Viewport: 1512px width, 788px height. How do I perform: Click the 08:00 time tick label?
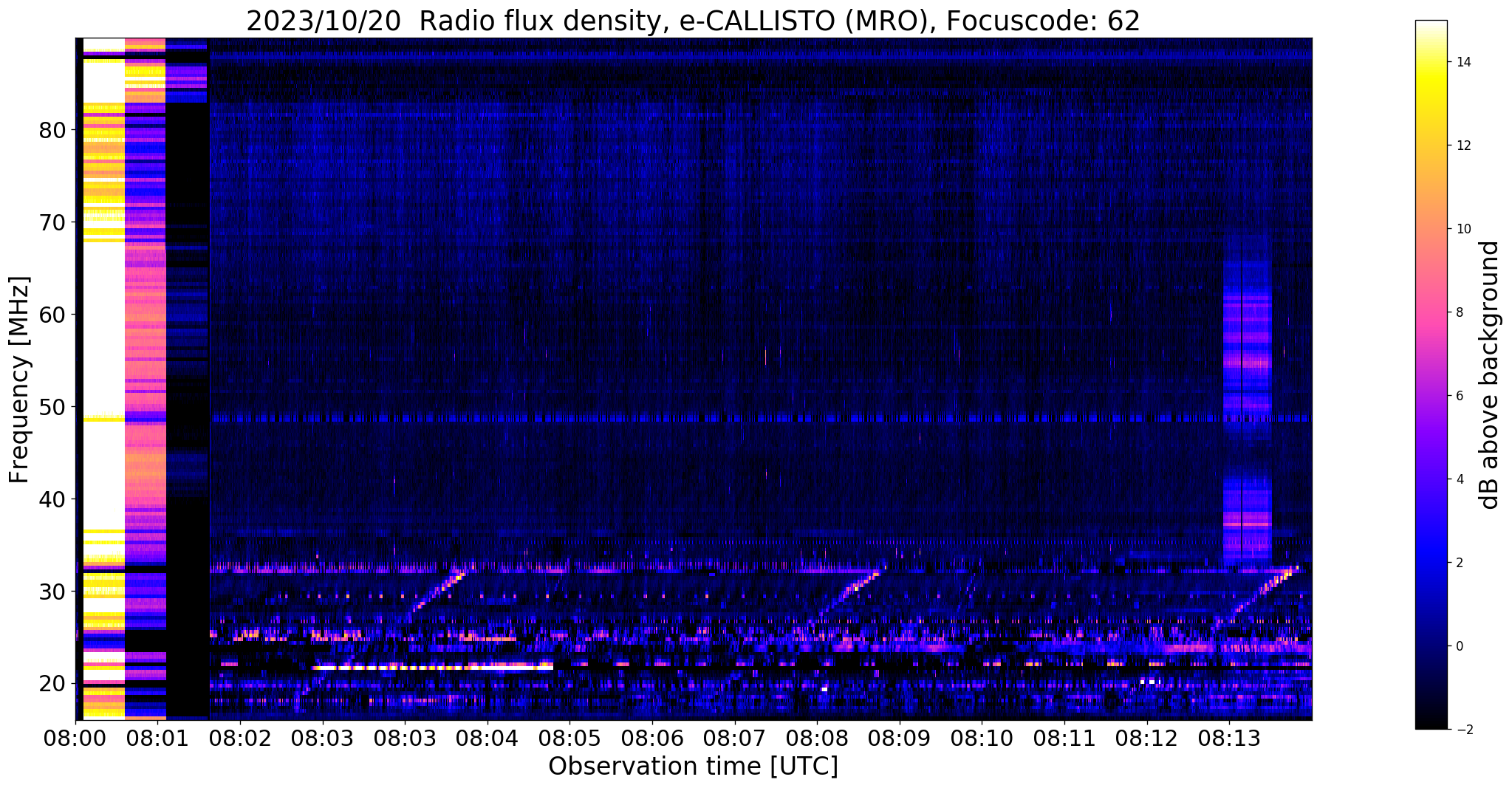(75, 739)
